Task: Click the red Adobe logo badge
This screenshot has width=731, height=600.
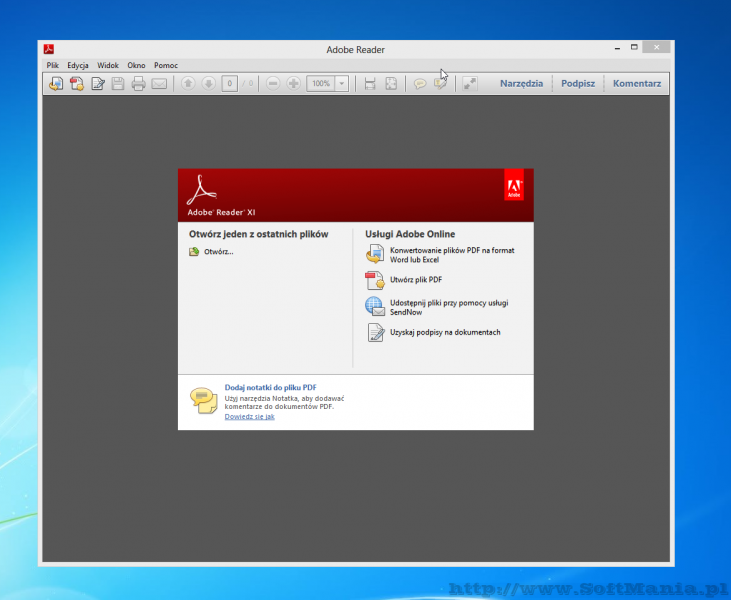Action: (x=514, y=185)
